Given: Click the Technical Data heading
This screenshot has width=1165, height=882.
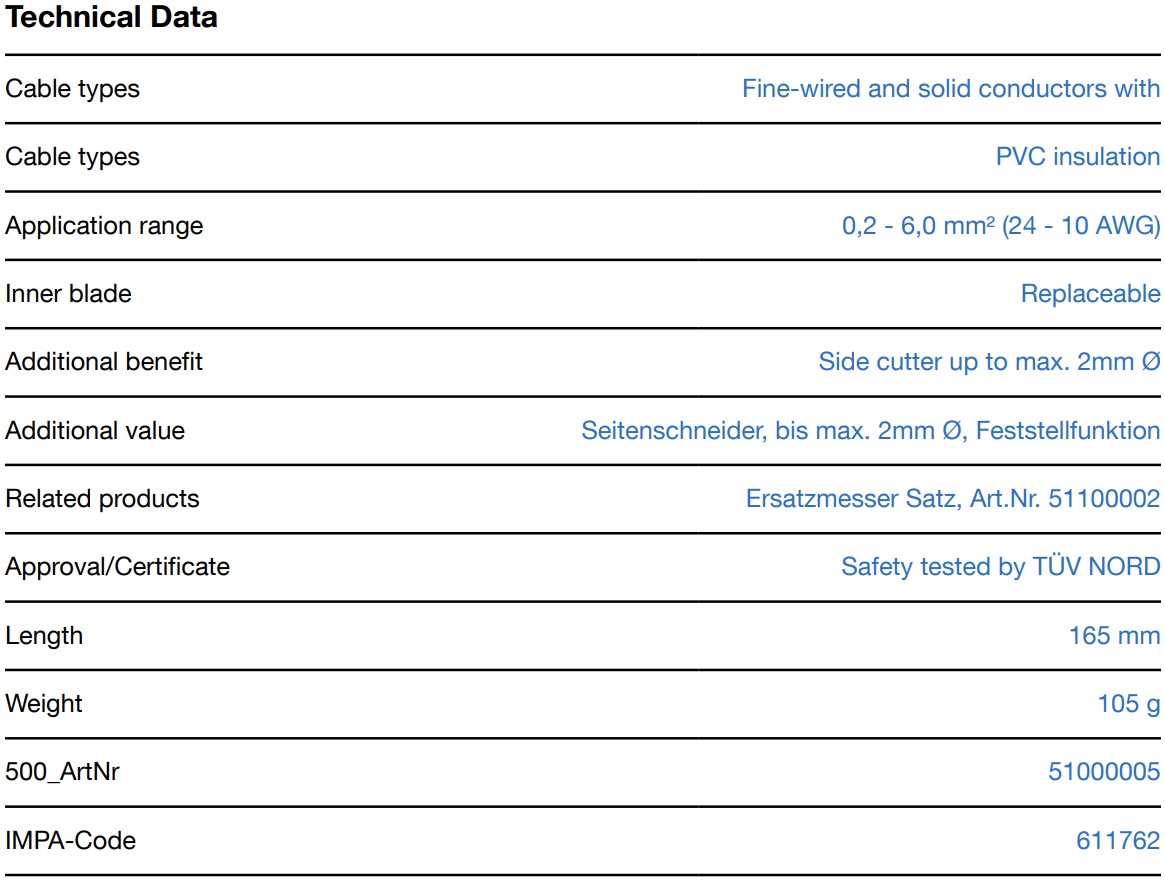Looking at the screenshot, I should (x=111, y=17).
